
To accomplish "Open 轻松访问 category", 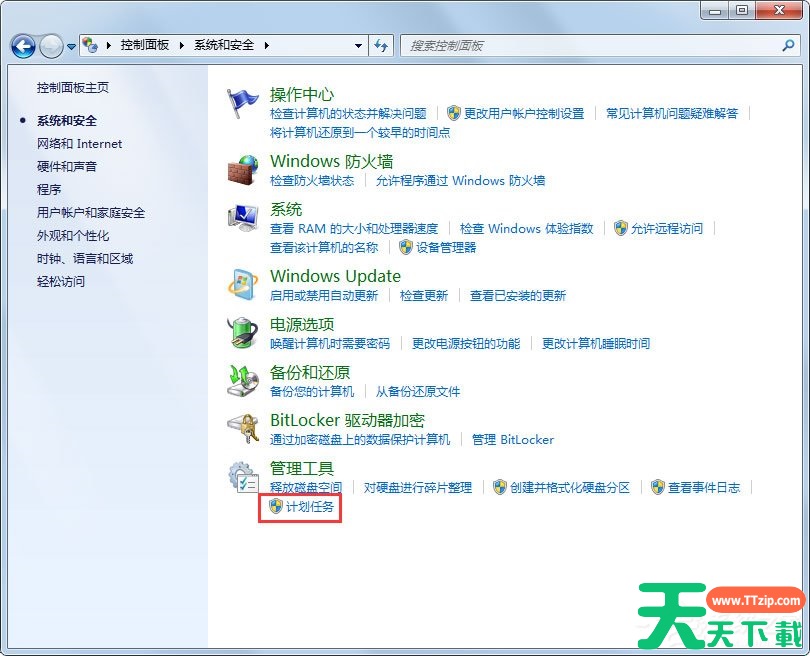I will pos(60,282).
